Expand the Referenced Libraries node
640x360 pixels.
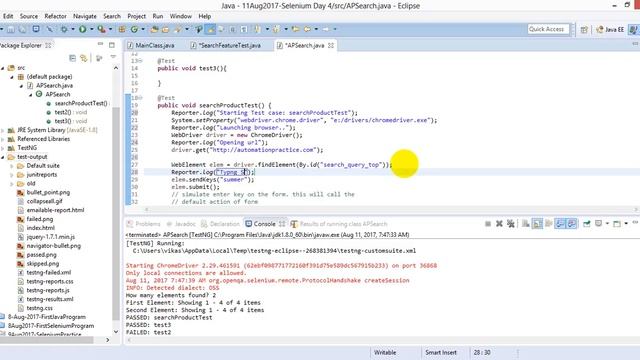pyautogui.click(x=2, y=139)
